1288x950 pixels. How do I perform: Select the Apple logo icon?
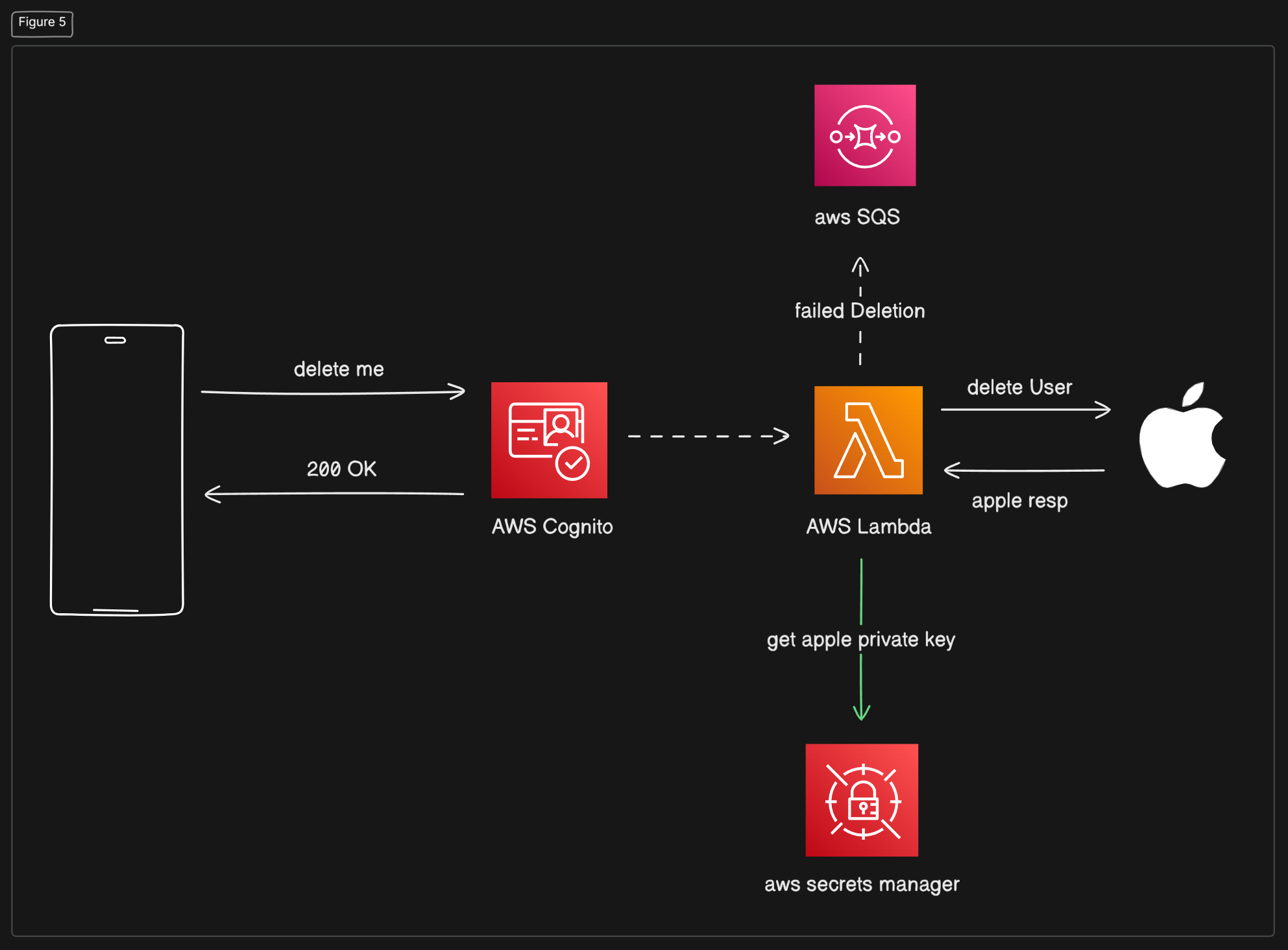point(1182,435)
